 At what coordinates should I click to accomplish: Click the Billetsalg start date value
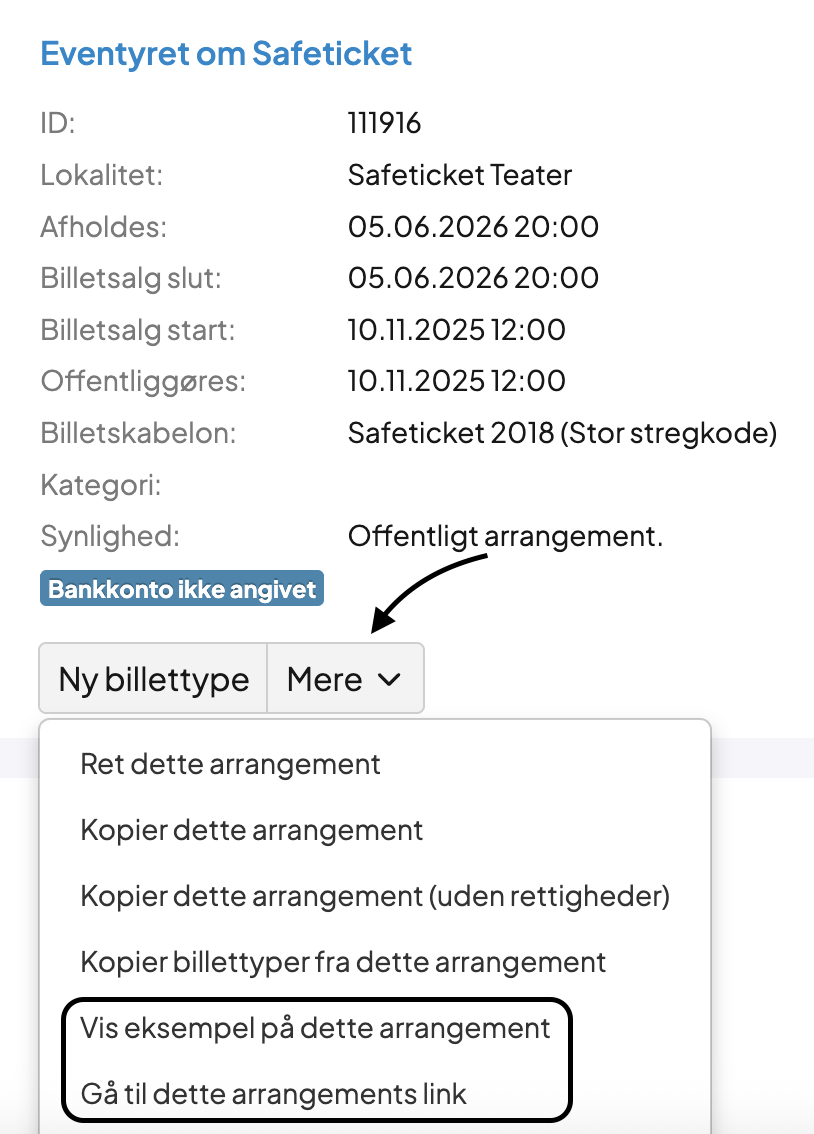coord(456,329)
